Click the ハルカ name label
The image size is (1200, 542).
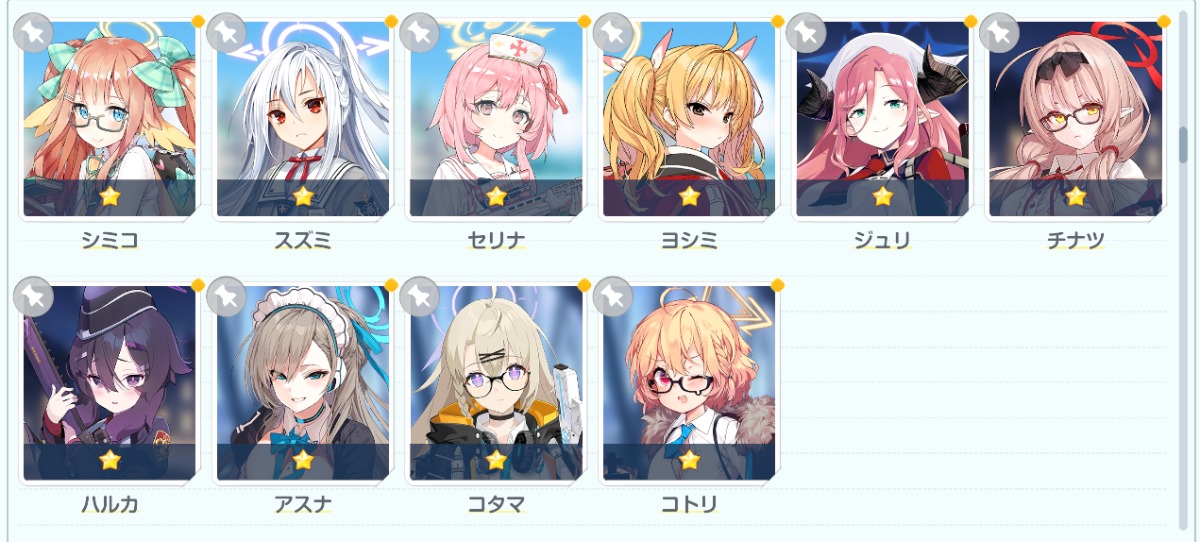[110, 504]
